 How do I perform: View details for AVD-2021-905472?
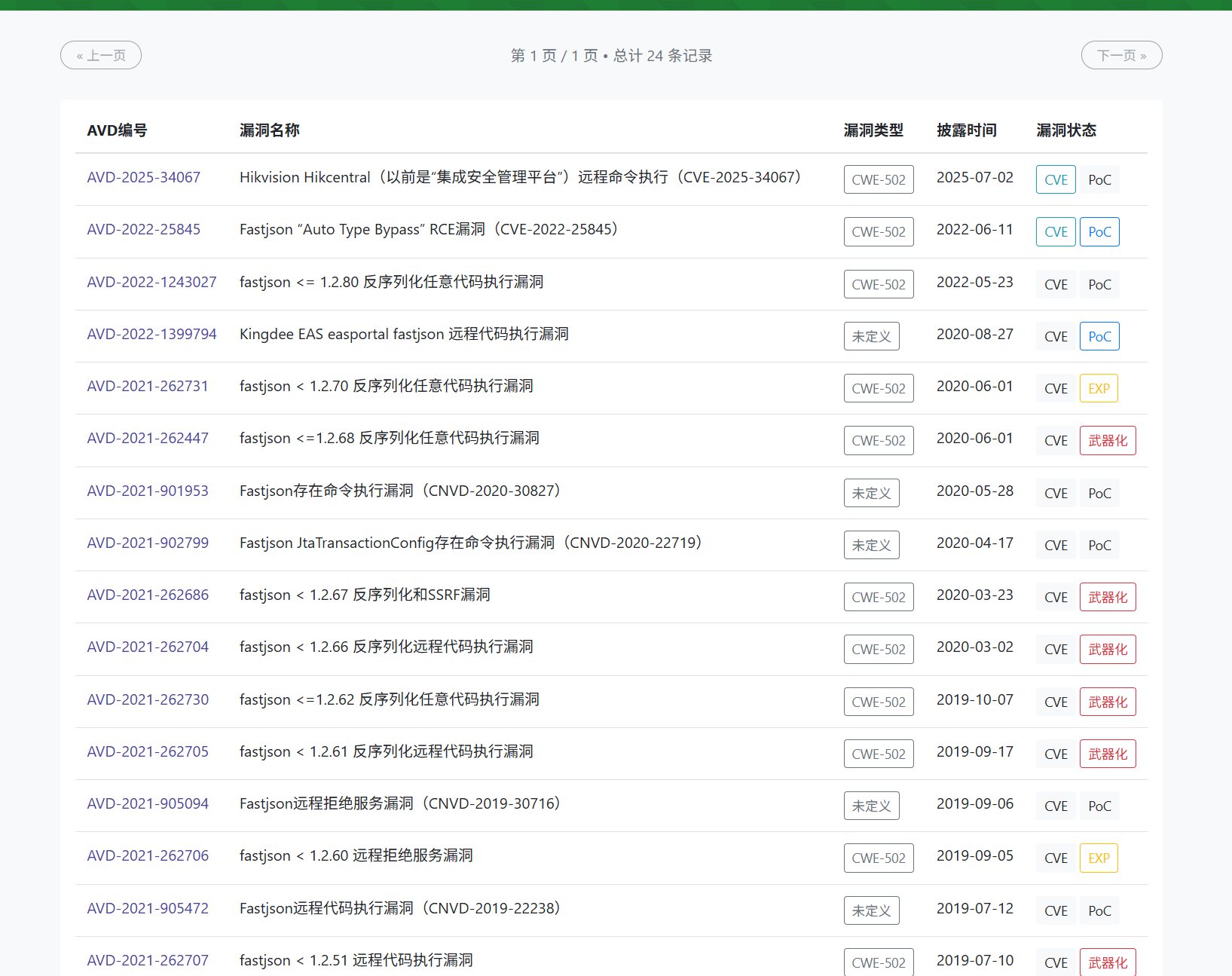click(148, 908)
